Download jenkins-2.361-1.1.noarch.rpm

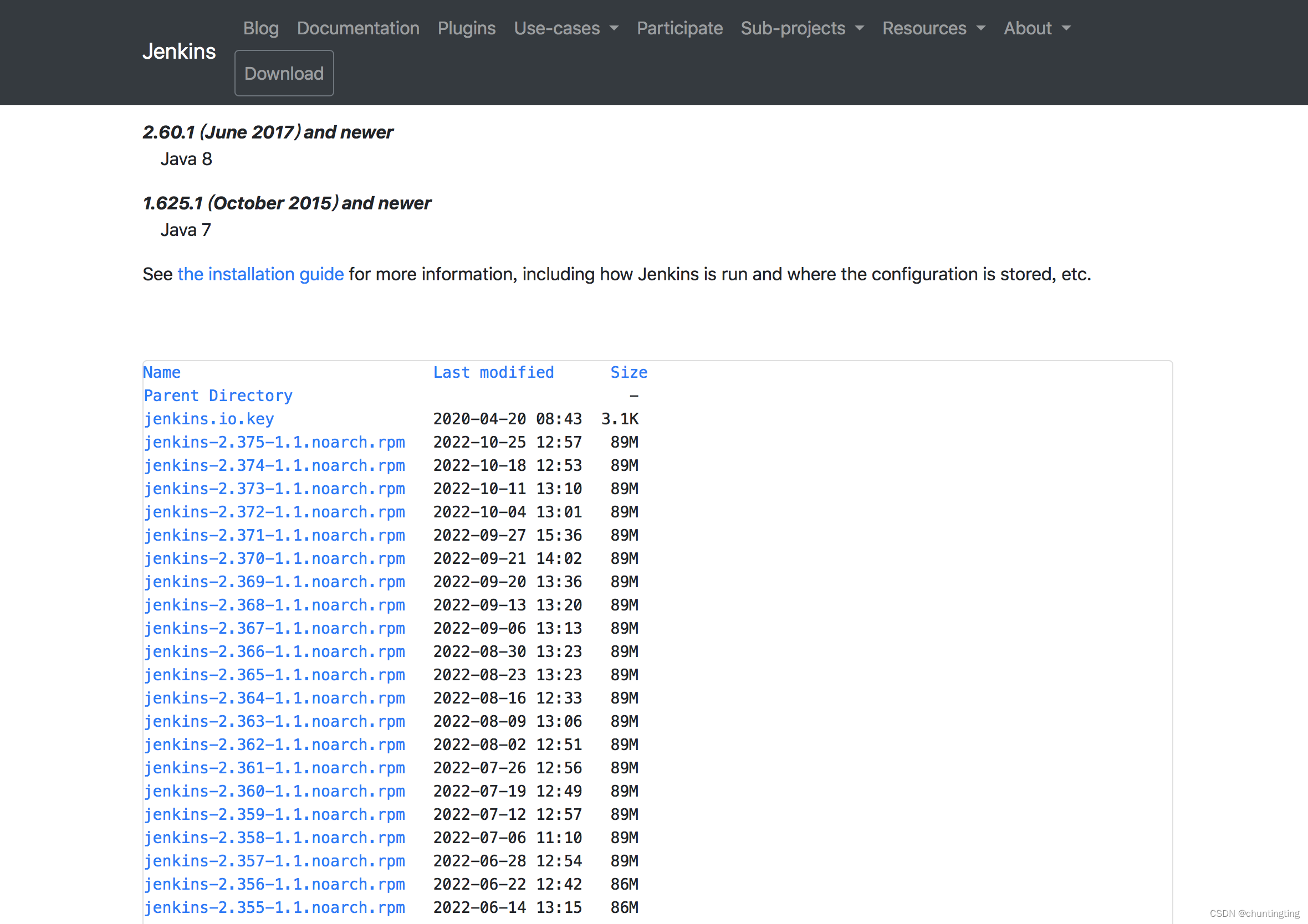coord(274,768)
